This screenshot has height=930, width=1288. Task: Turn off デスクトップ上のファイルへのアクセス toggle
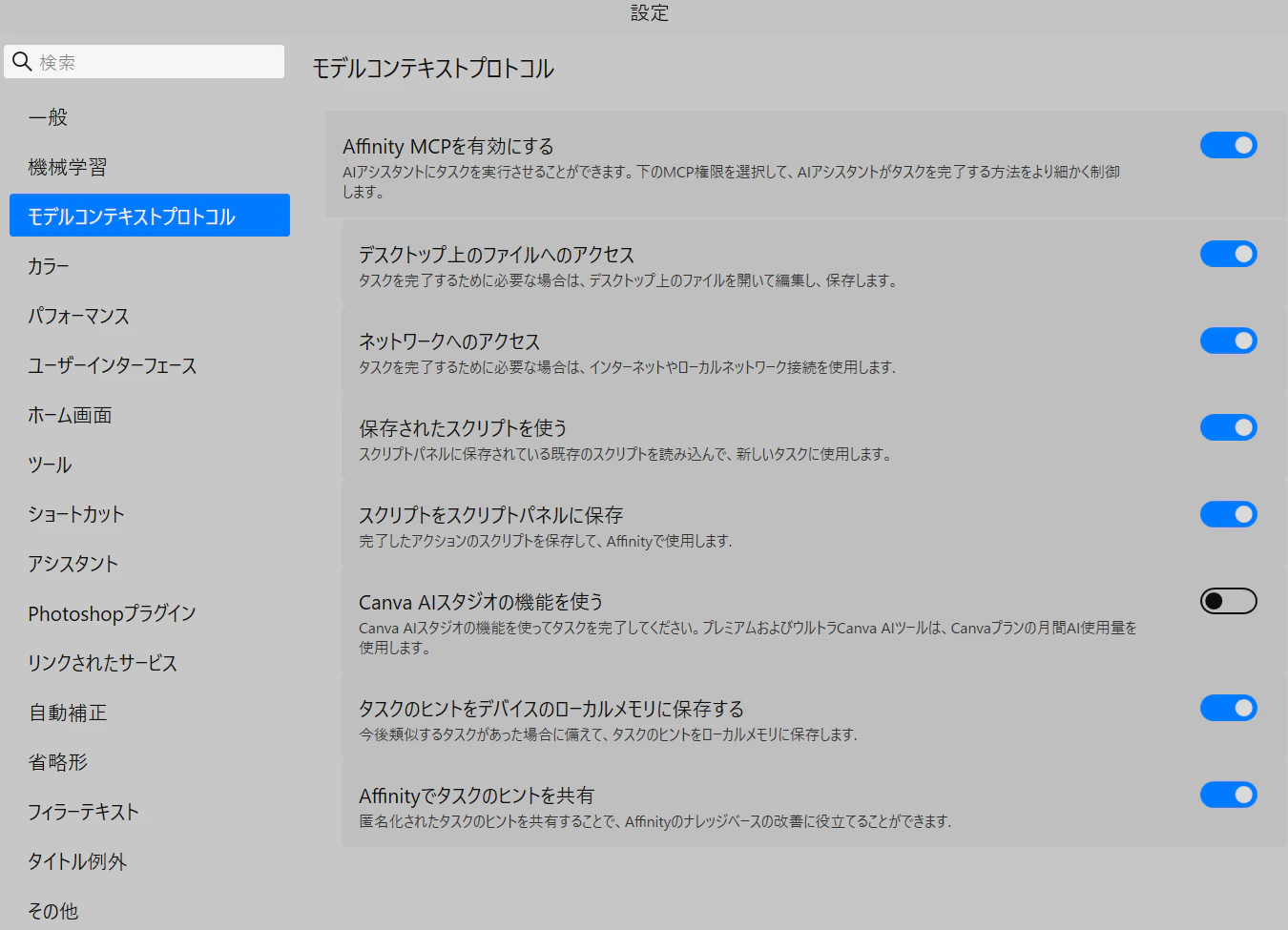(x=1228, y=254)
